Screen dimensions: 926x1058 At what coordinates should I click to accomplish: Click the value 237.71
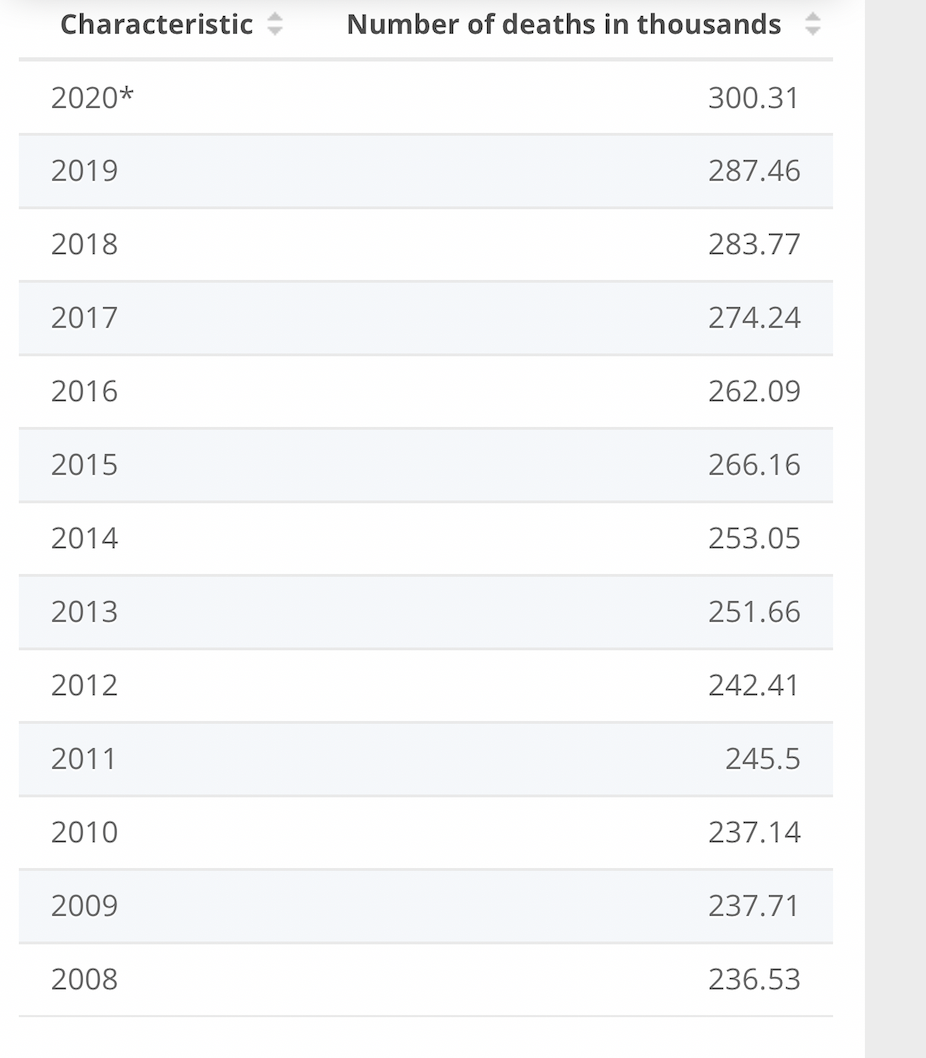754,906
